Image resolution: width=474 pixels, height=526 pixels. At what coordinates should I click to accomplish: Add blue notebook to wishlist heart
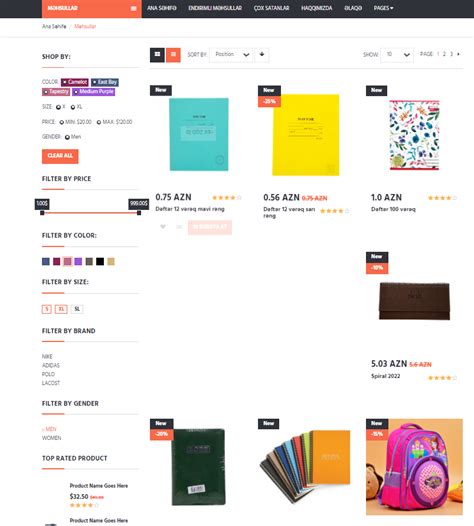(x=163, y=227)
